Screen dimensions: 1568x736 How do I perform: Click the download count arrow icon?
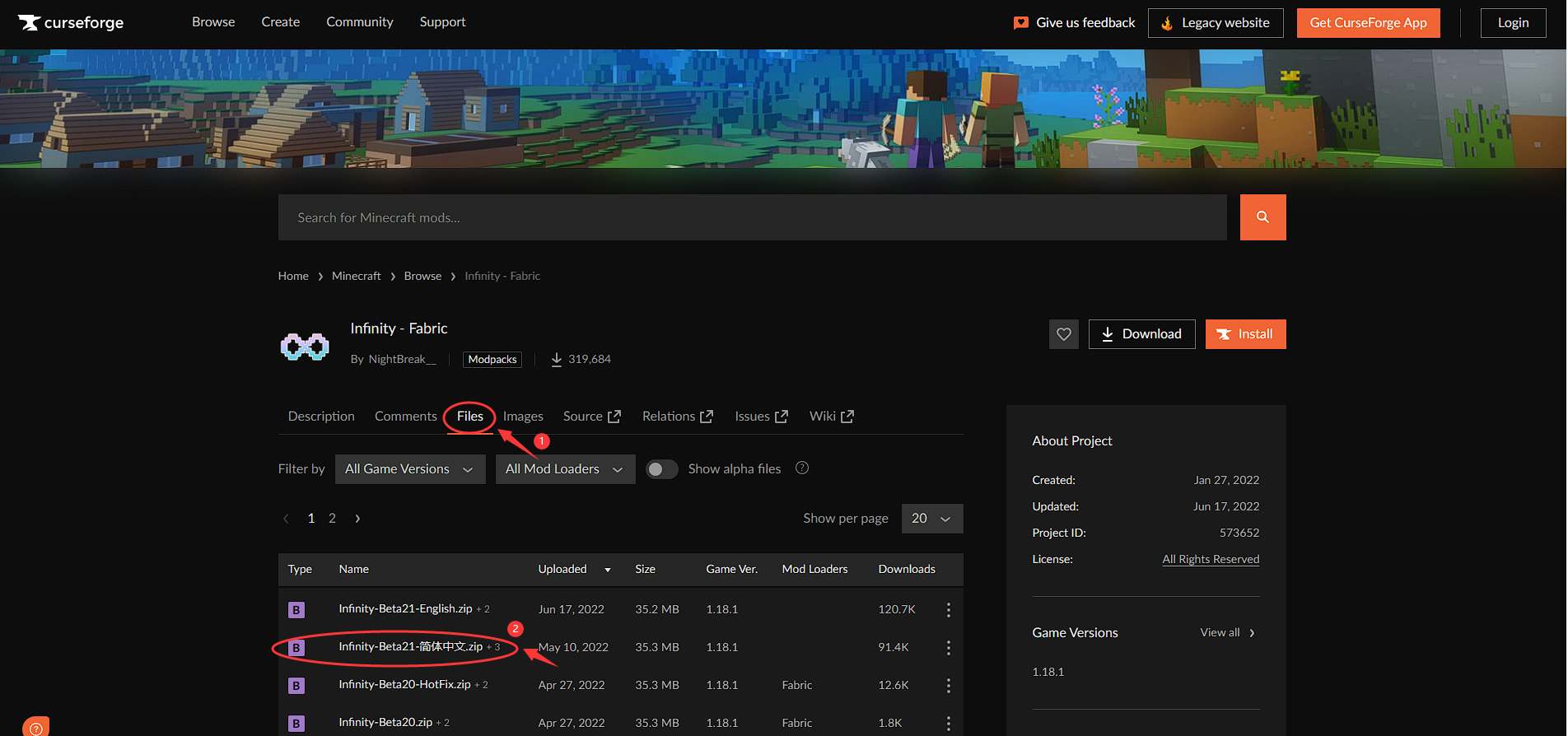point(557,360)
